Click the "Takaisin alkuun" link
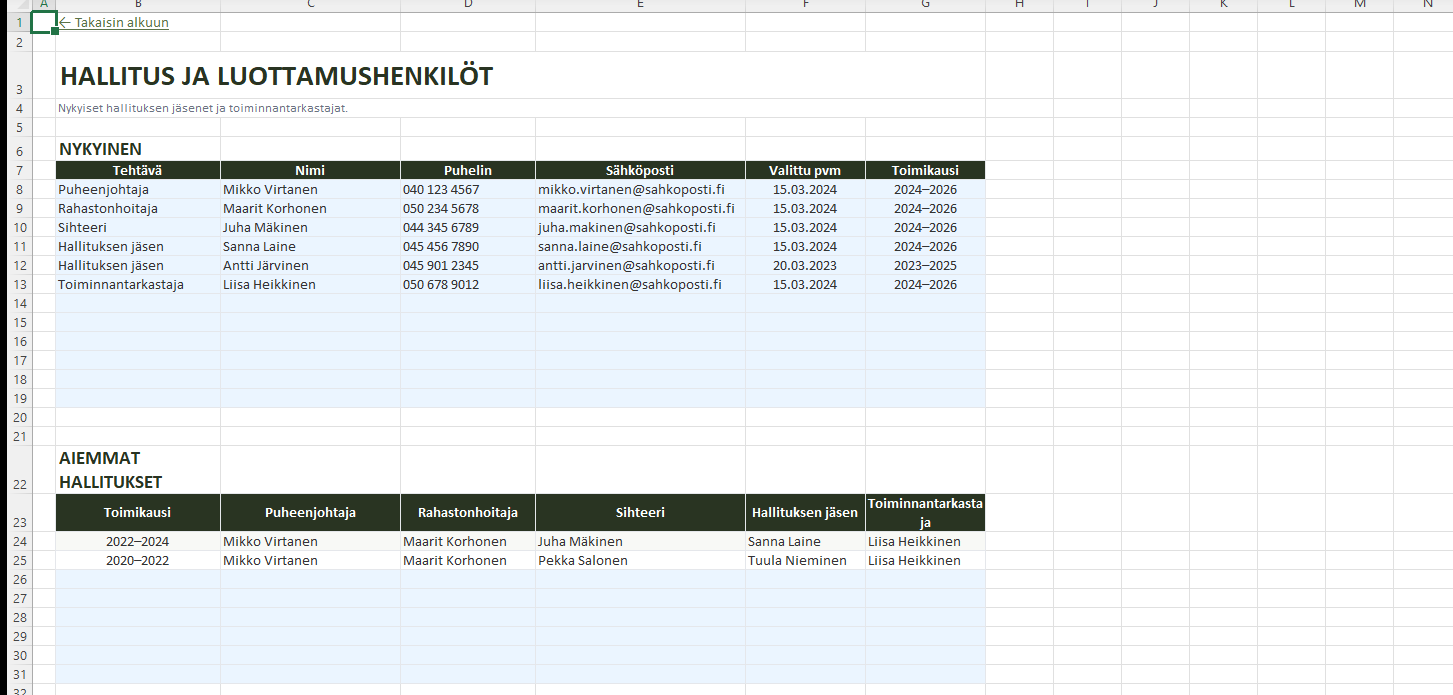1453x695 pixels. (x=113, y=22)
